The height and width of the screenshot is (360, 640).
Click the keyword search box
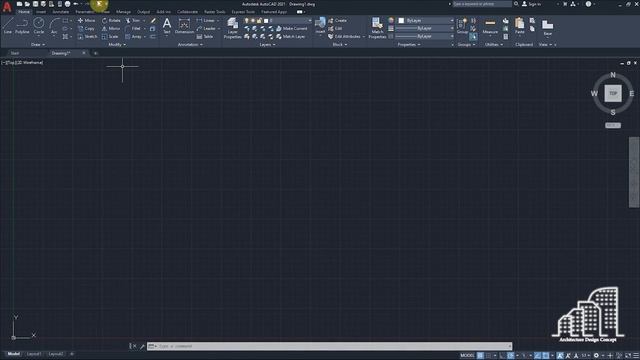tap(482, 4)
